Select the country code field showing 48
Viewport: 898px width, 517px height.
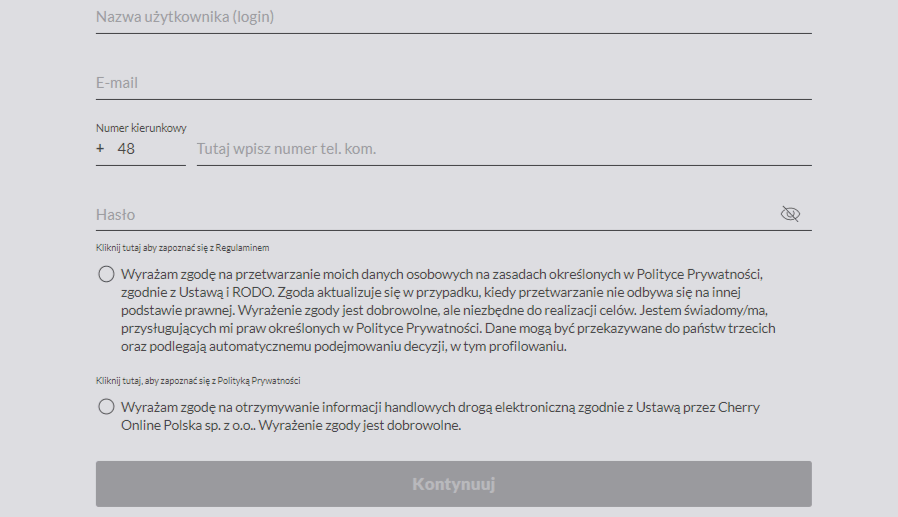pos(141,149)
